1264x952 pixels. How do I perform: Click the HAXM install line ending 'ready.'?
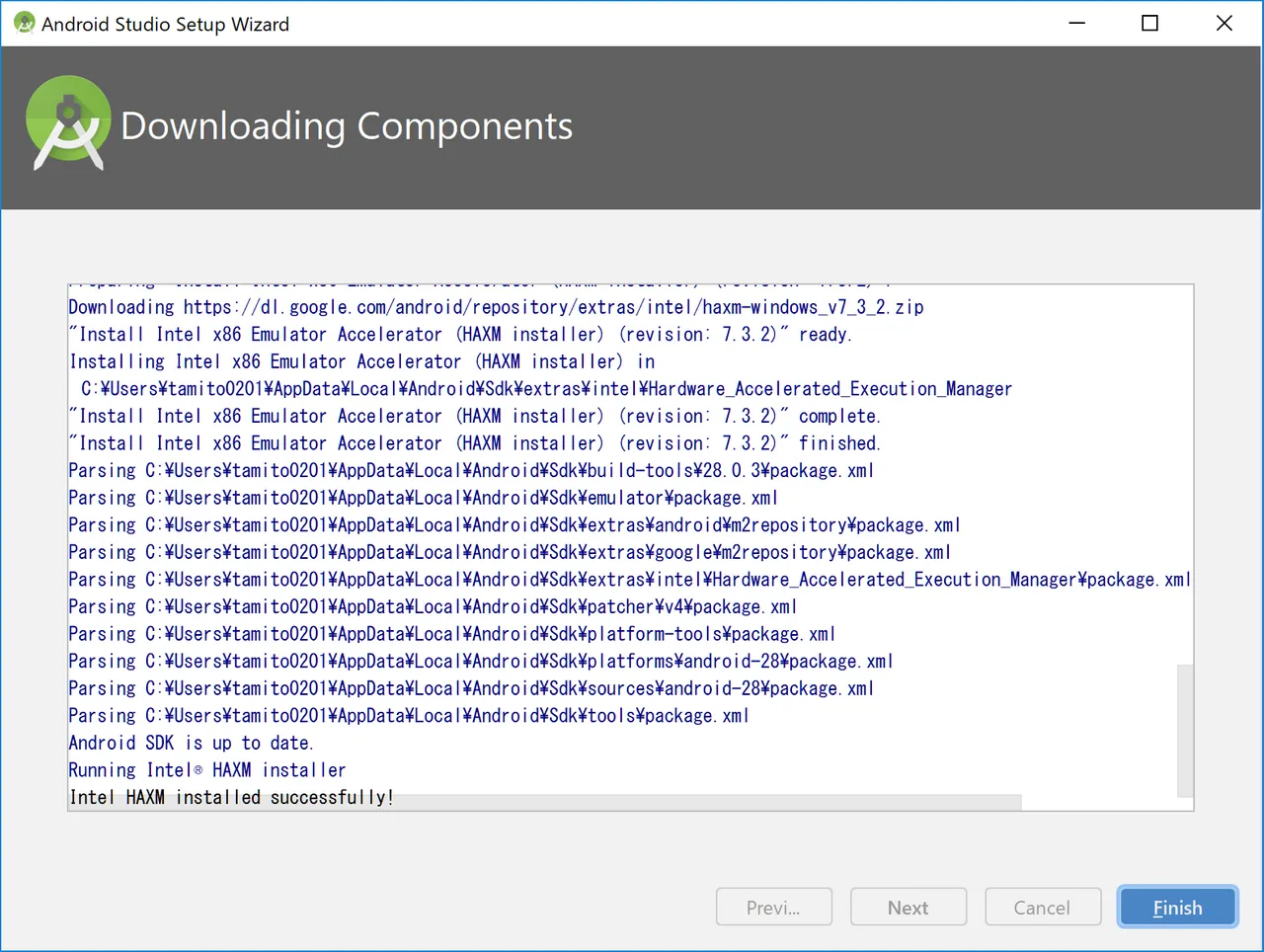[x=460, y=334]
